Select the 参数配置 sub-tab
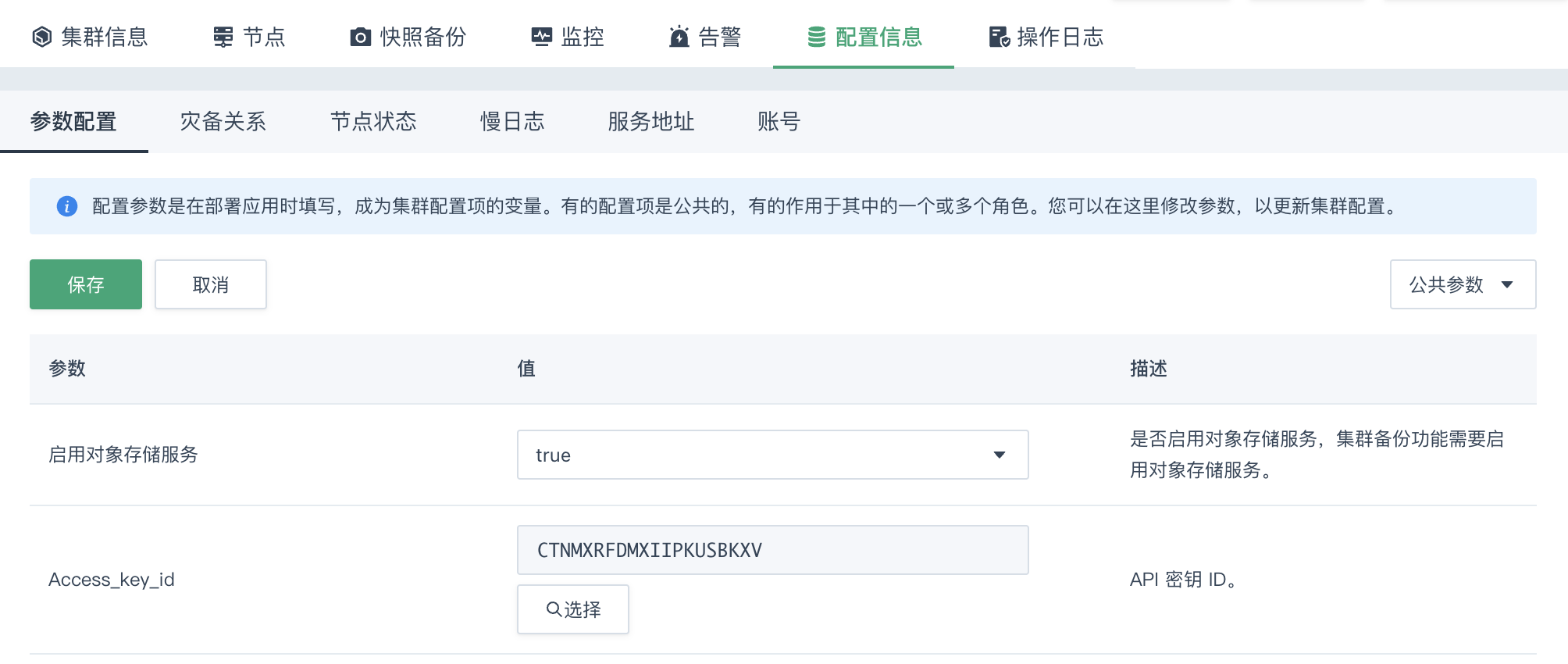Viewport: 1568px width, 664px height. pos(73,121)
